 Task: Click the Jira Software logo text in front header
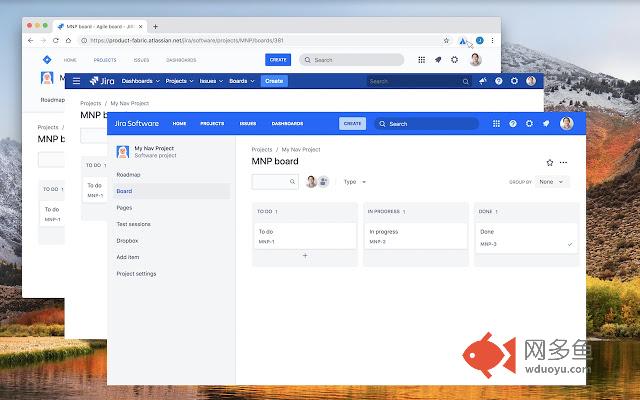pyautogui.click(x=137, y=123)
